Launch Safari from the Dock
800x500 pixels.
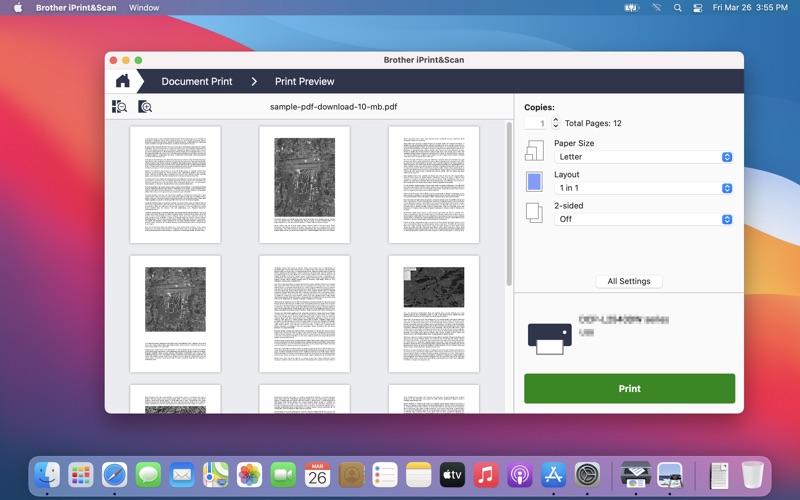115,475
